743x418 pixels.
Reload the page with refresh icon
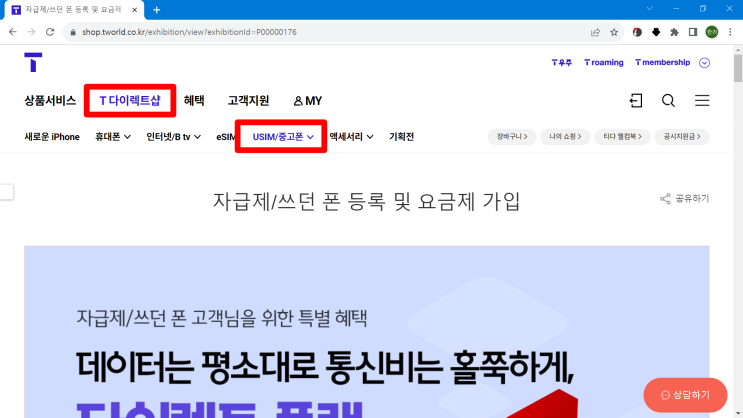point(50,32)
